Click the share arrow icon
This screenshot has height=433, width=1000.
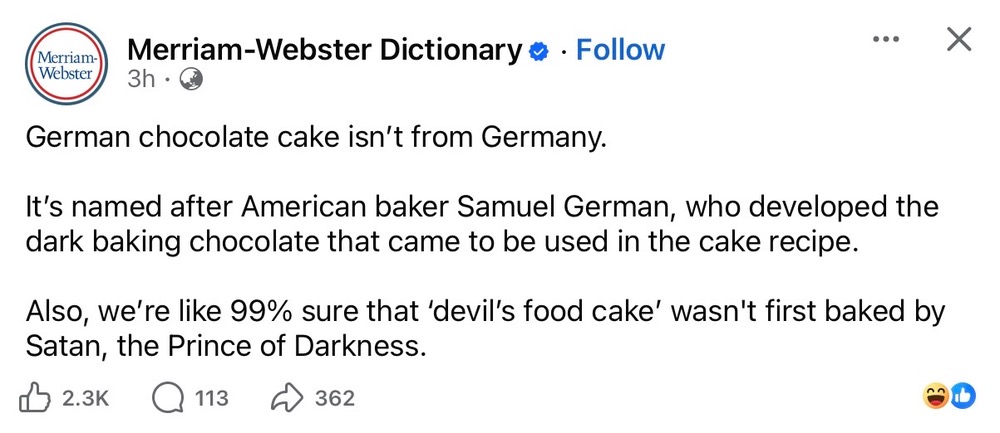(x=287, y=398)
